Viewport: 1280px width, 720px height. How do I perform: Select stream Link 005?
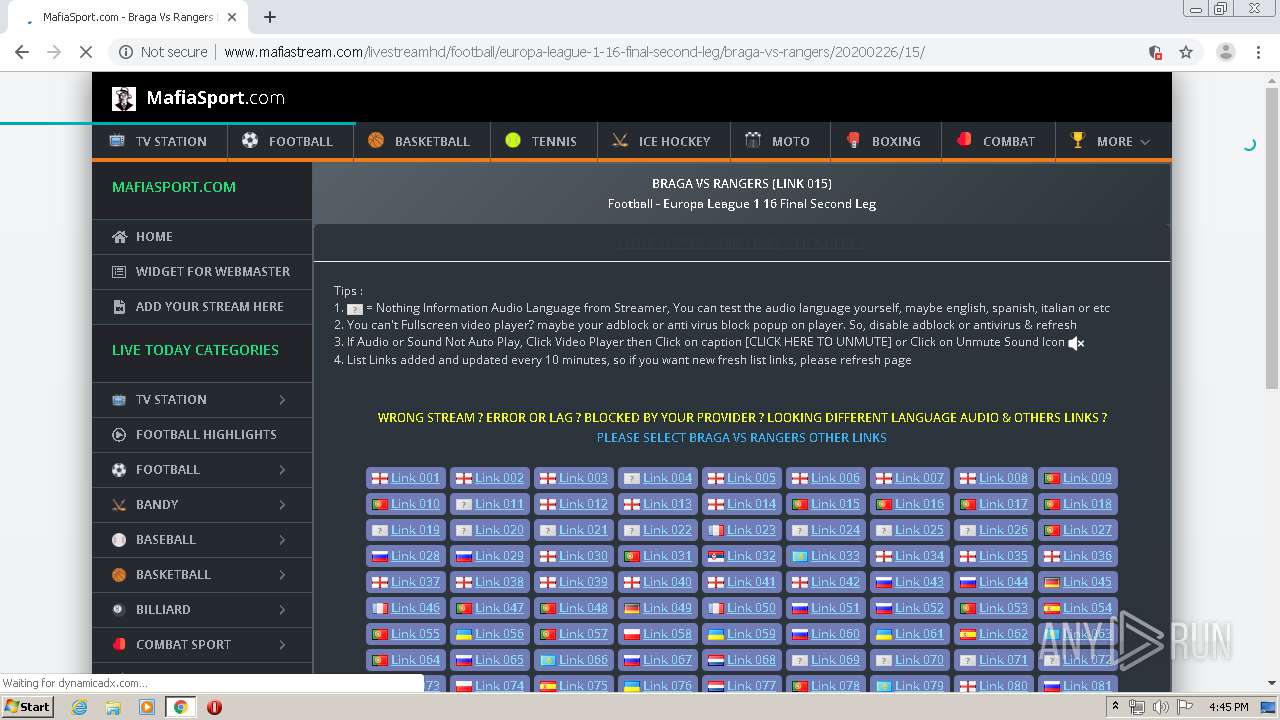pyautogui.click(x=741, y=478)
